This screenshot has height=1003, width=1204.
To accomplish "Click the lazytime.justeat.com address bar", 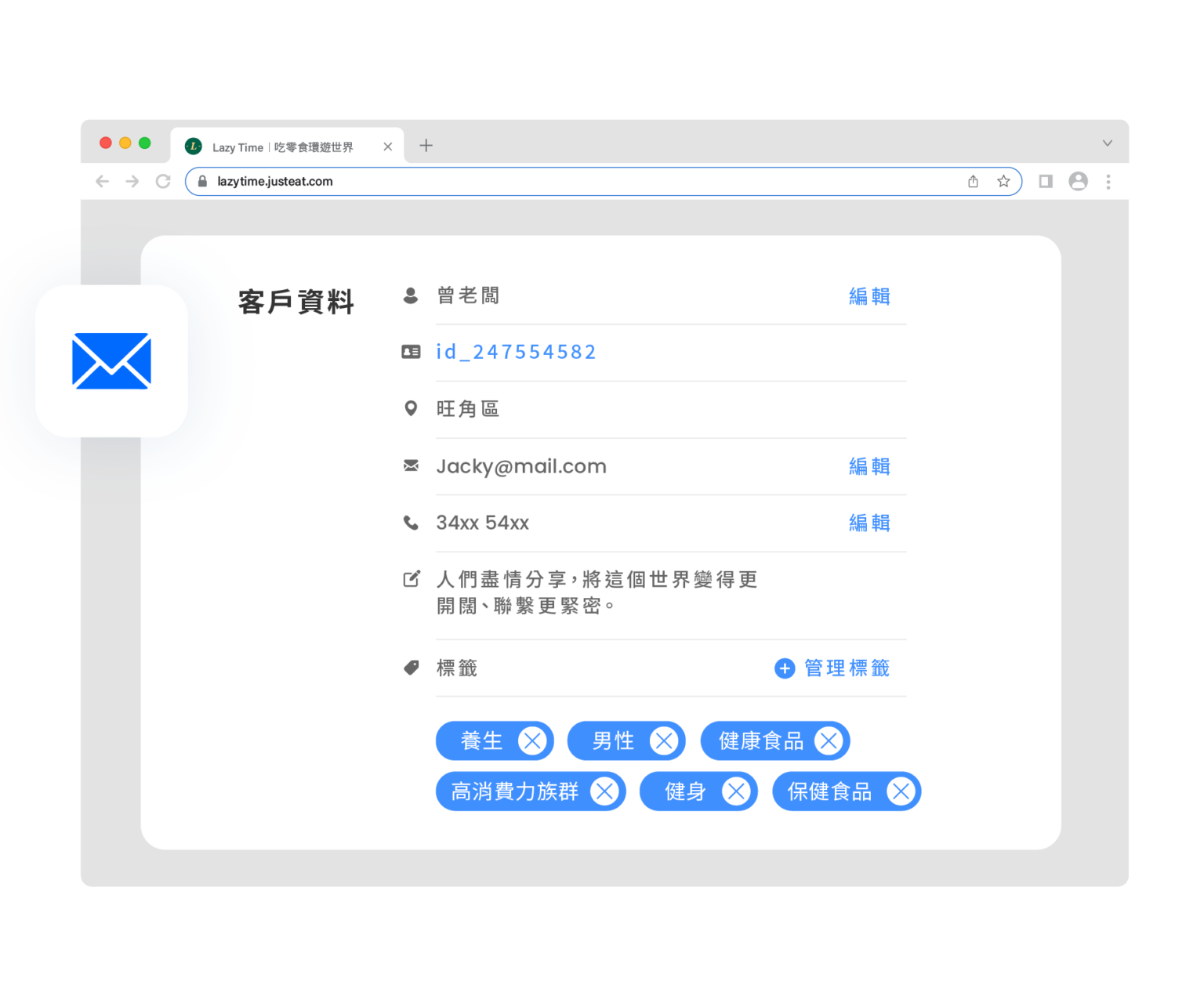I will click(x=603, y=181).
